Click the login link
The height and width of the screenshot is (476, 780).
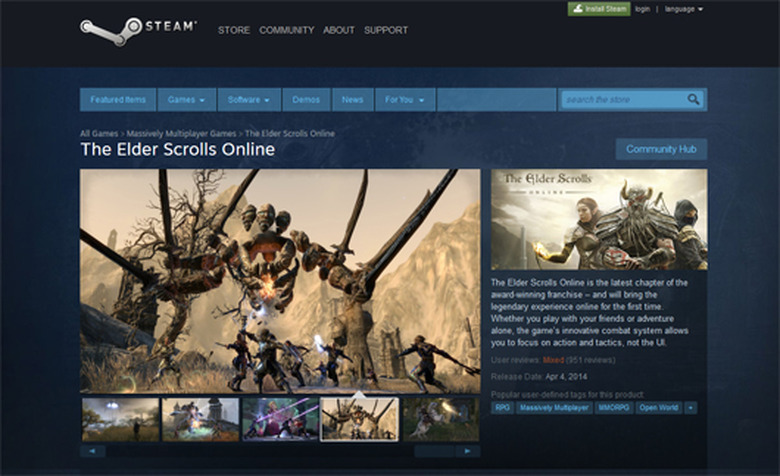(x=642, y=9)
